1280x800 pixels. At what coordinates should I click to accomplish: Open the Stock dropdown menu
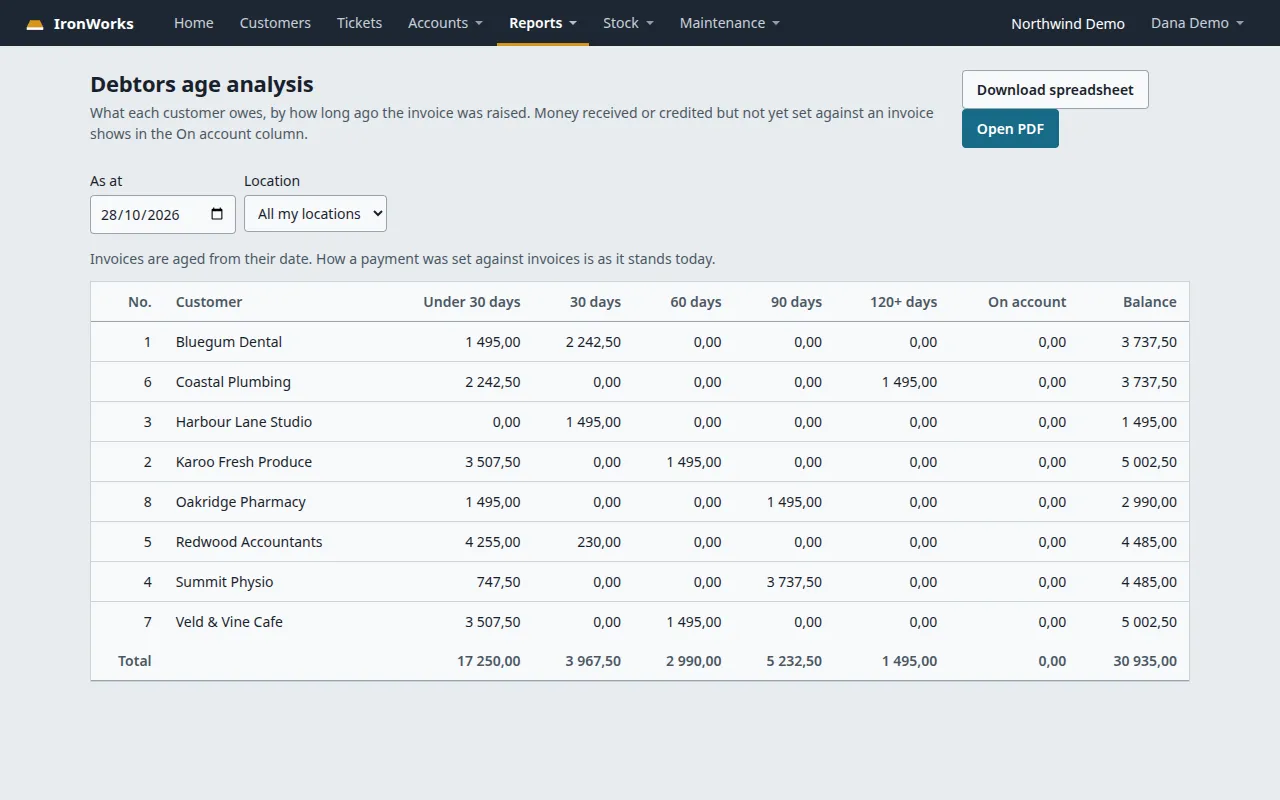pyautogui.click(x=628, y=23)
